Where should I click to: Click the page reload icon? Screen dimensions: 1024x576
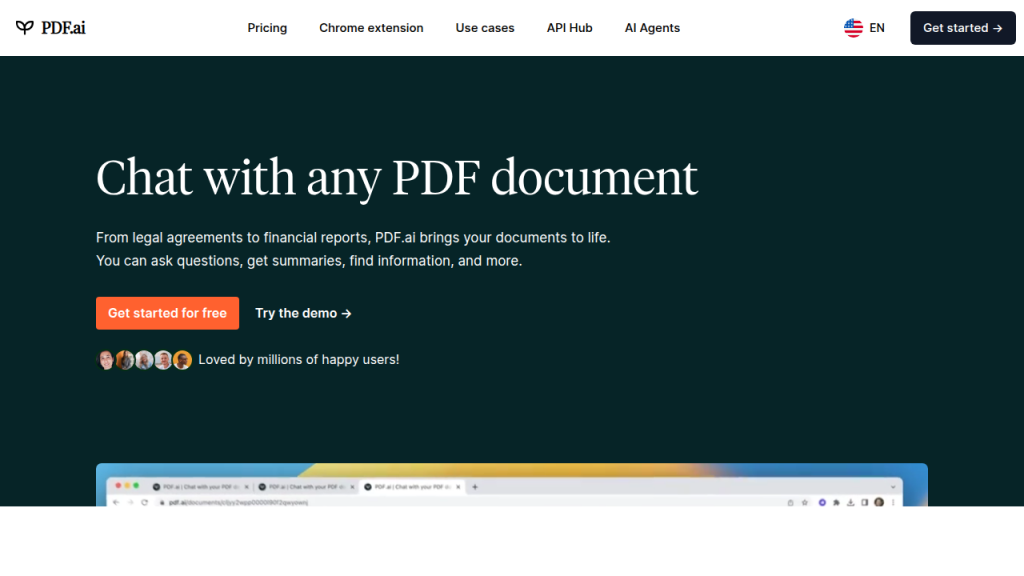pos(145,502)
